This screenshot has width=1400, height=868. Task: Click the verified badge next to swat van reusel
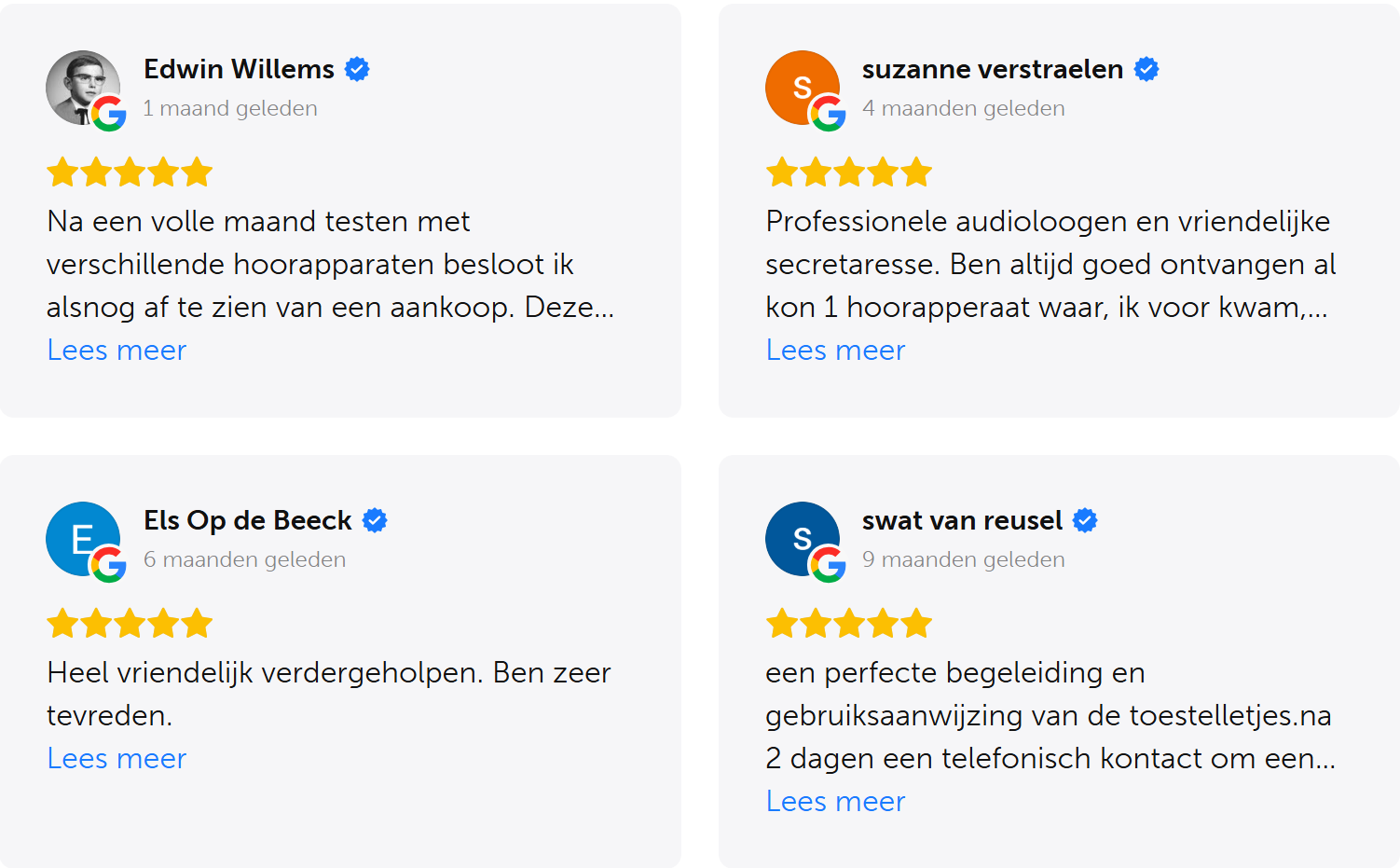tap(1084, 520)
